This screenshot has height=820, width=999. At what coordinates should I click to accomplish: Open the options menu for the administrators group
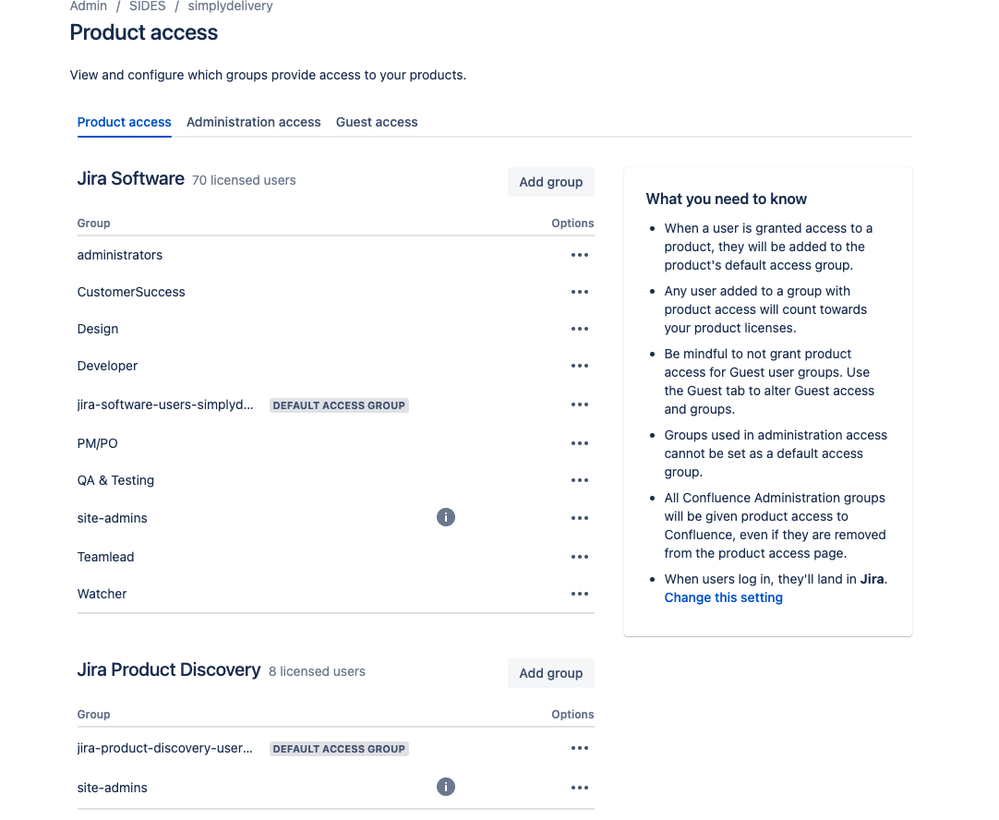579,255
